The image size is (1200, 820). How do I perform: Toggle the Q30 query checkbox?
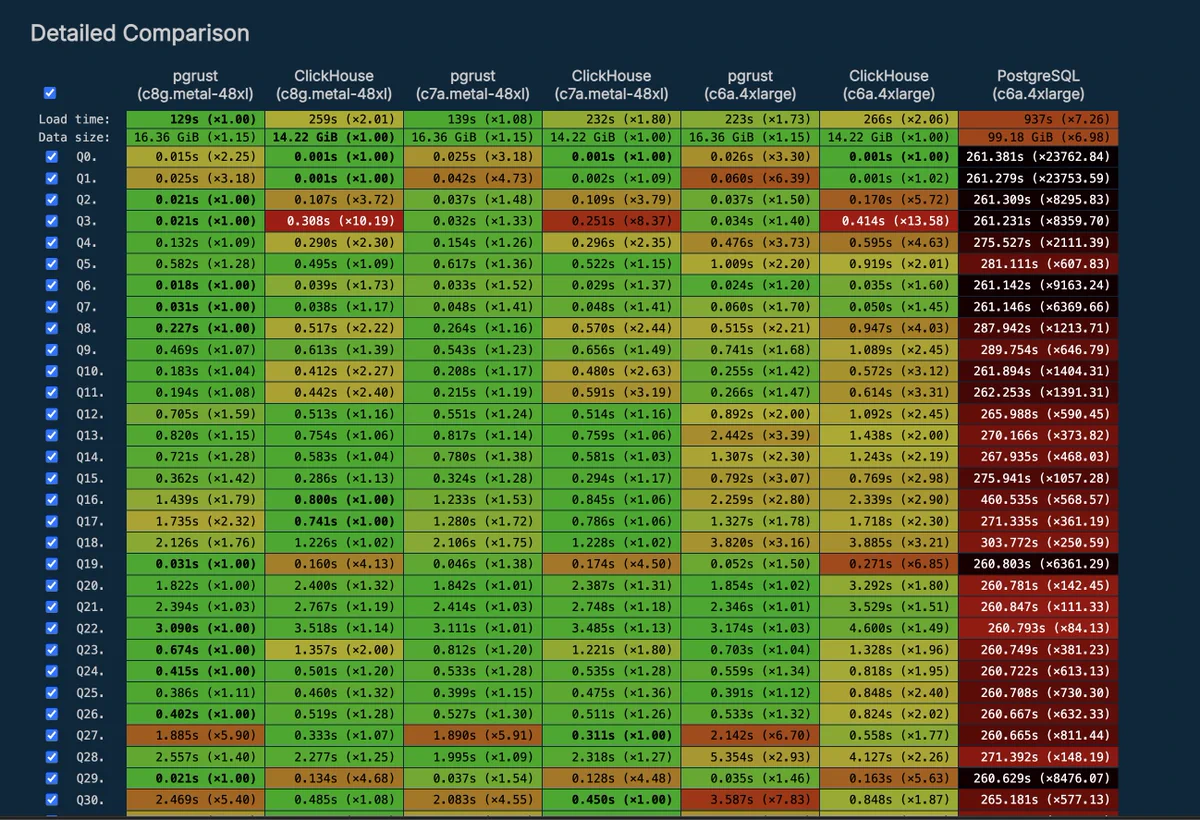pos(51,799)
